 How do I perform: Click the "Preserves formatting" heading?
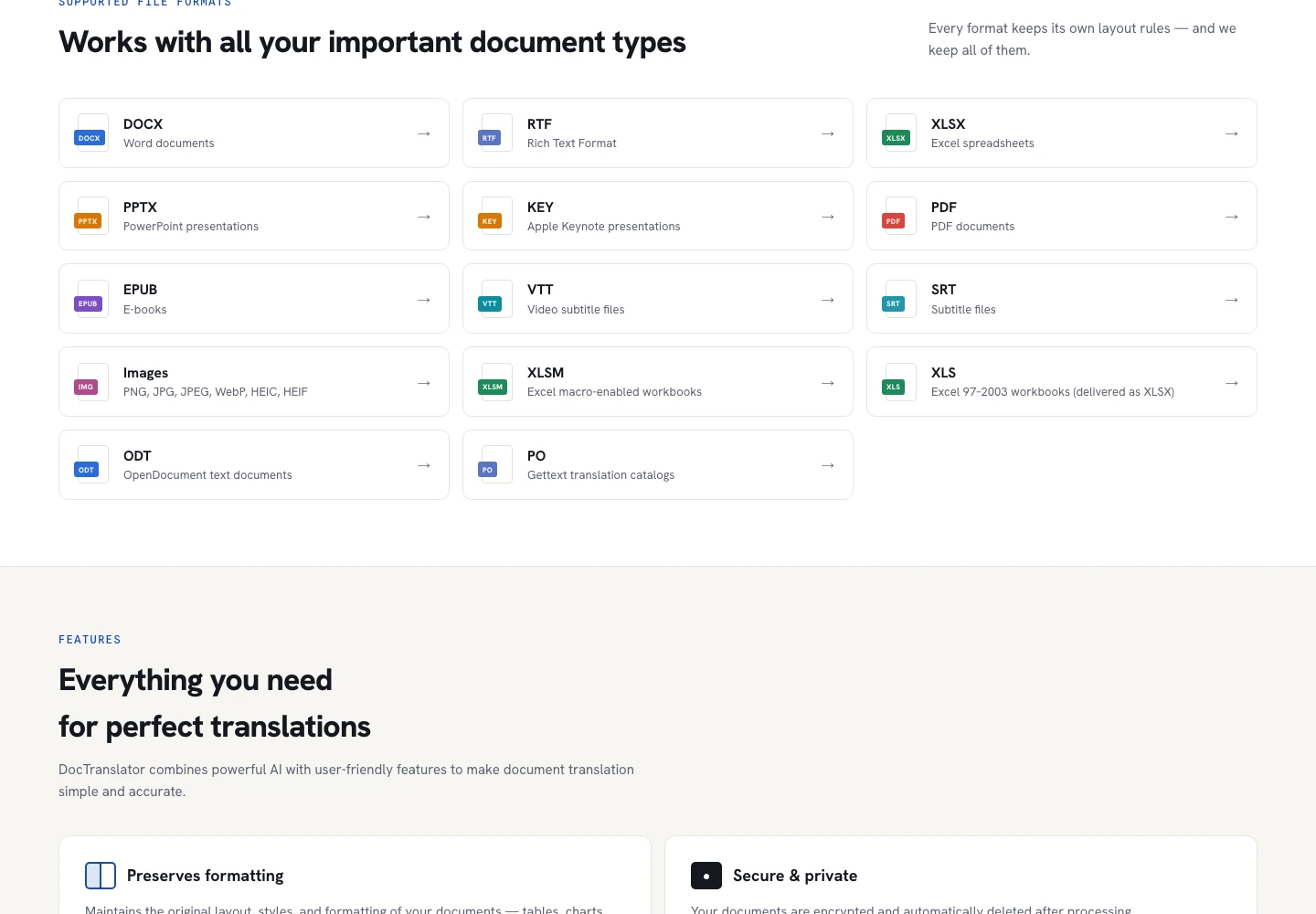[206, 876]
